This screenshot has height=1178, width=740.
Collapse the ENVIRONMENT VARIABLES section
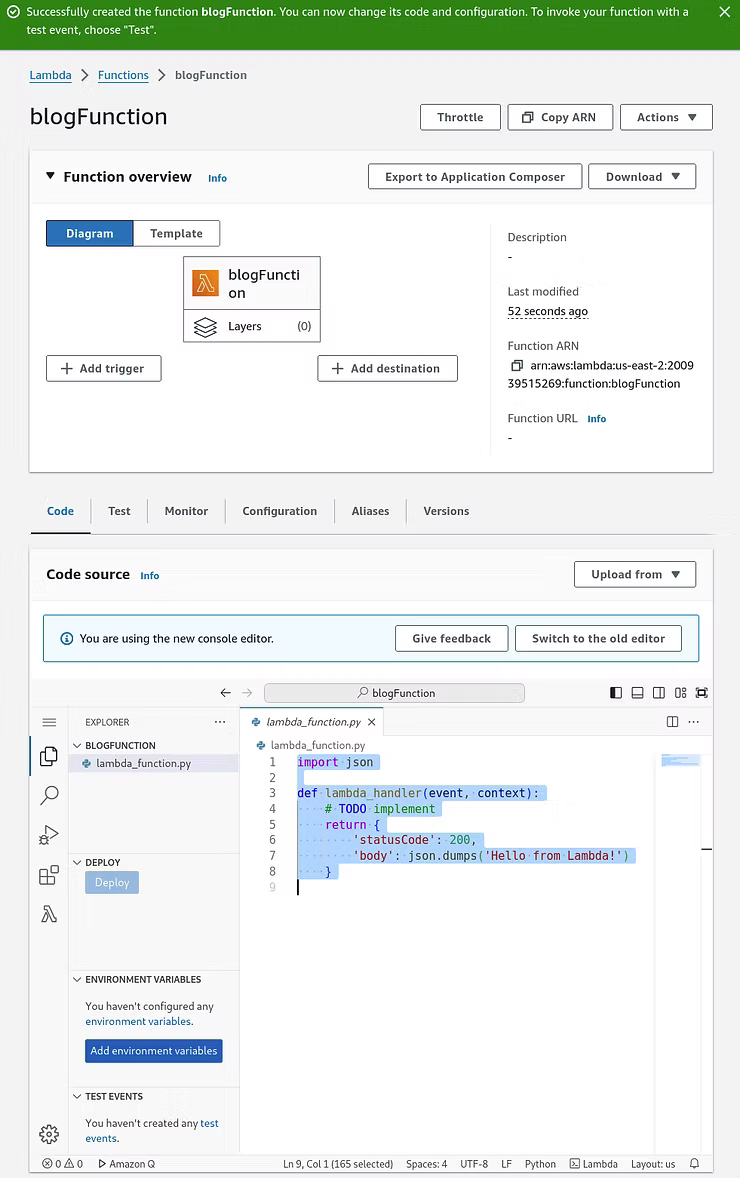coord(77,980)
